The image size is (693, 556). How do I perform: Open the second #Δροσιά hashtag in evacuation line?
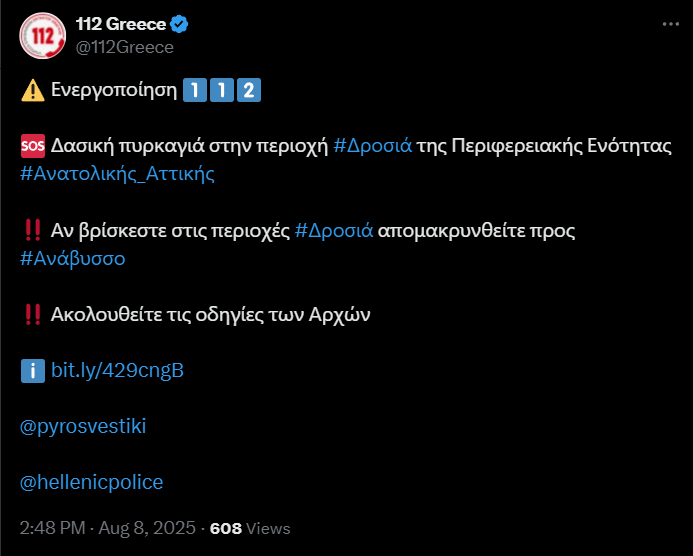click(x=335, y=231)
